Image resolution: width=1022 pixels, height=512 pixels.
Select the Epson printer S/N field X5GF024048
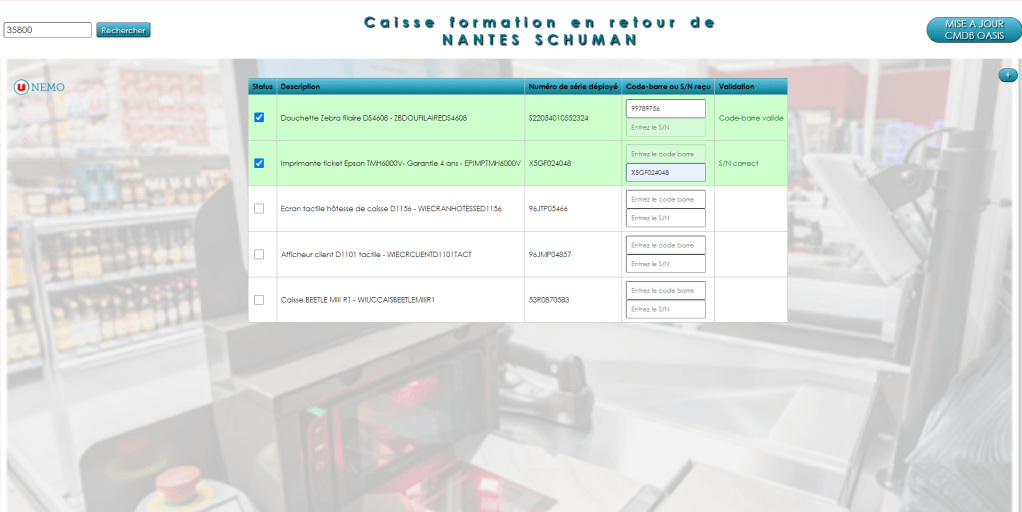tap(665, 173)
